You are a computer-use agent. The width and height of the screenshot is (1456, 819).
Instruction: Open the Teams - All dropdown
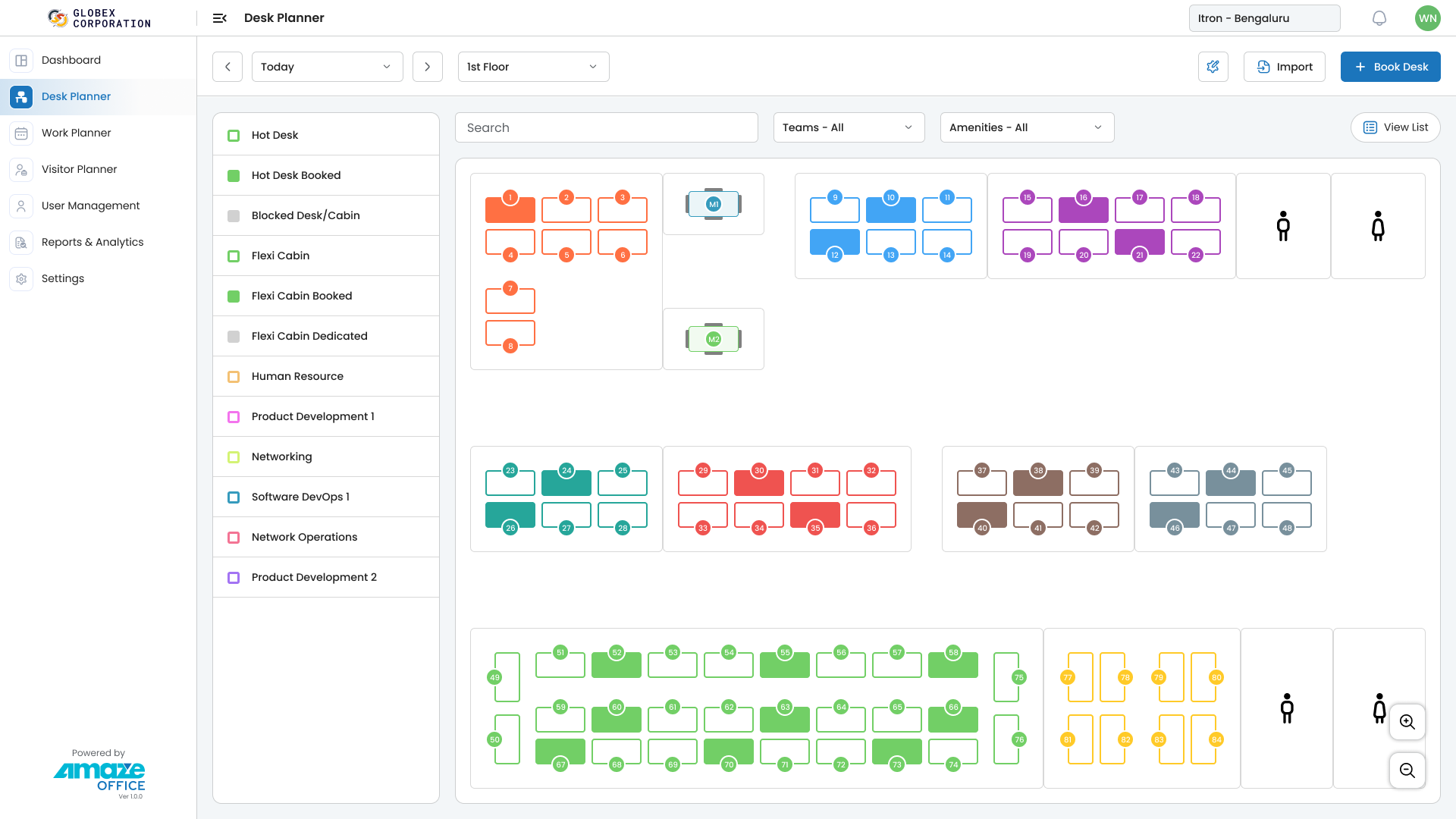(848, 127)
